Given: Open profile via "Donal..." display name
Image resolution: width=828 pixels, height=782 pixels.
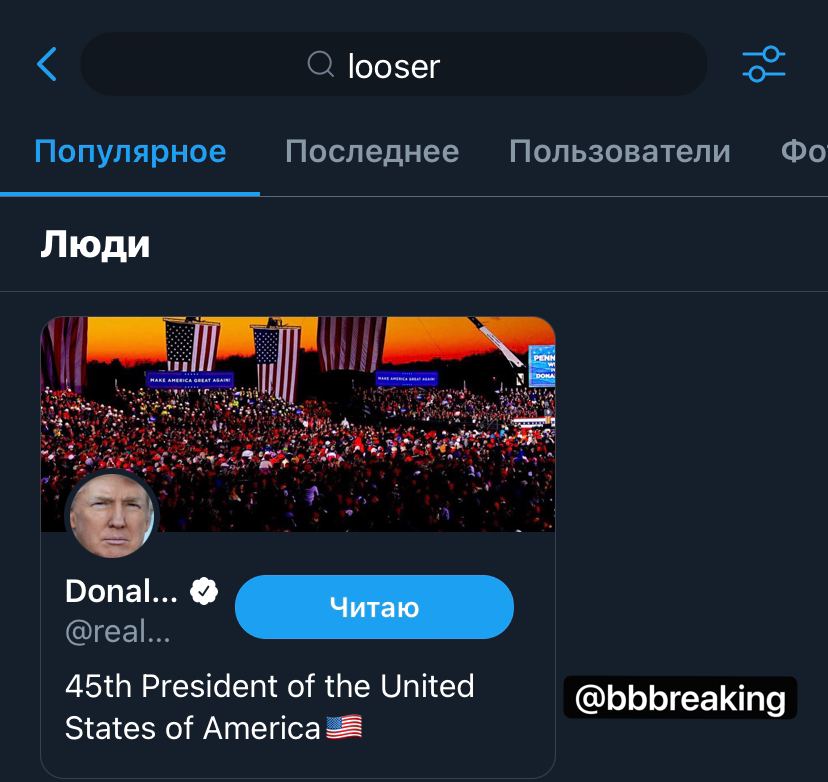Looking at the screenshot, I should [x=121, y=592].
